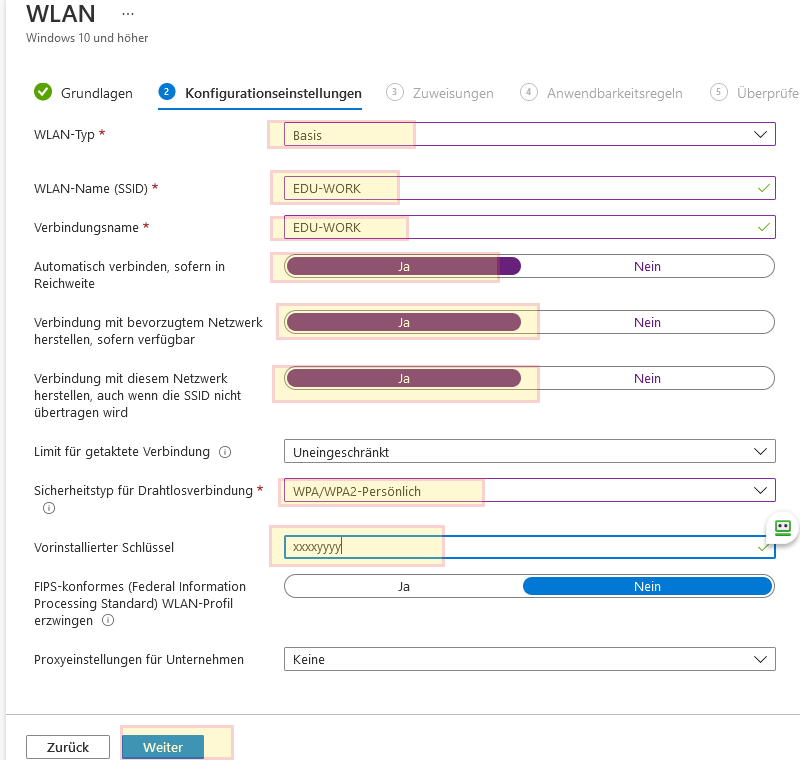Click info icon for Limit für getaktete Verbindung

coord(225,452)
